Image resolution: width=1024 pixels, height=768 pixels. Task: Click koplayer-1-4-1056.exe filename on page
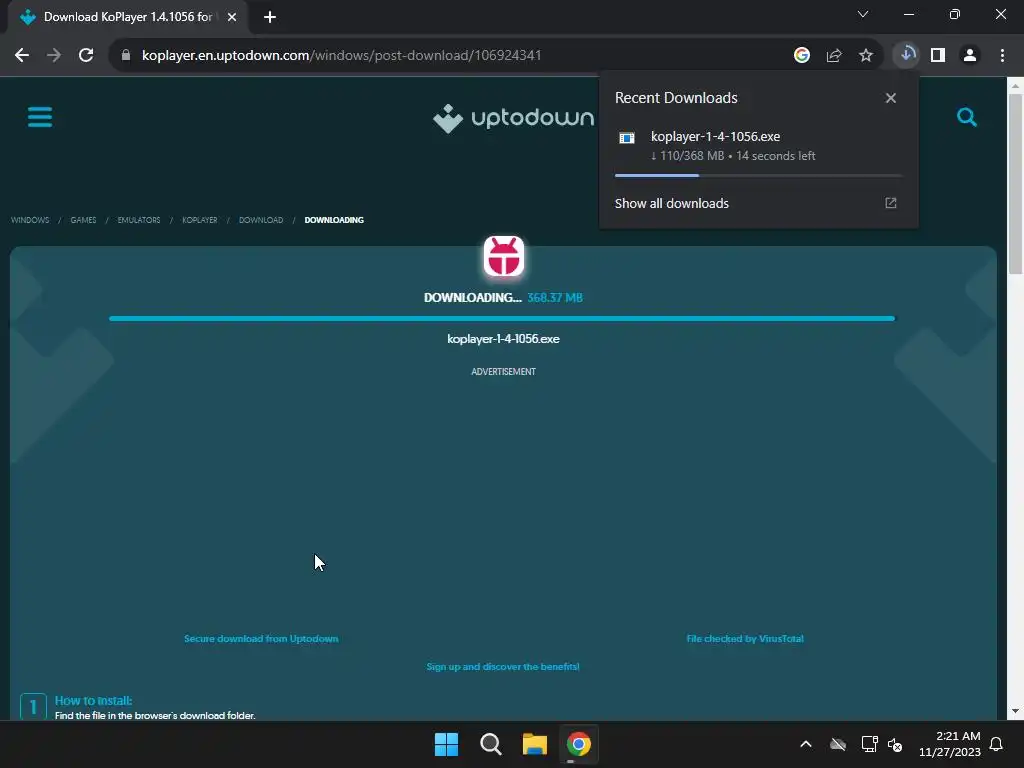(x=503, y=339)
